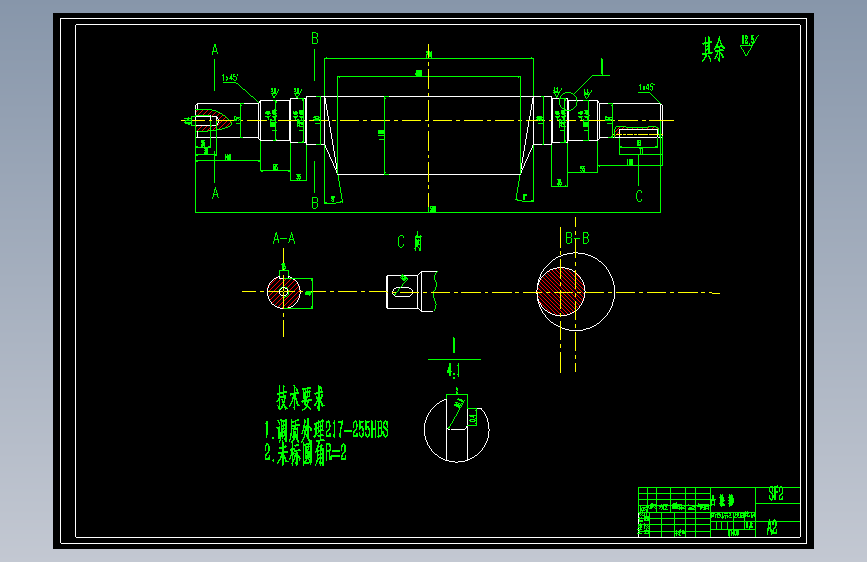
Task: Click the C view arrow label under shaft
Action: tap(639, 196)
